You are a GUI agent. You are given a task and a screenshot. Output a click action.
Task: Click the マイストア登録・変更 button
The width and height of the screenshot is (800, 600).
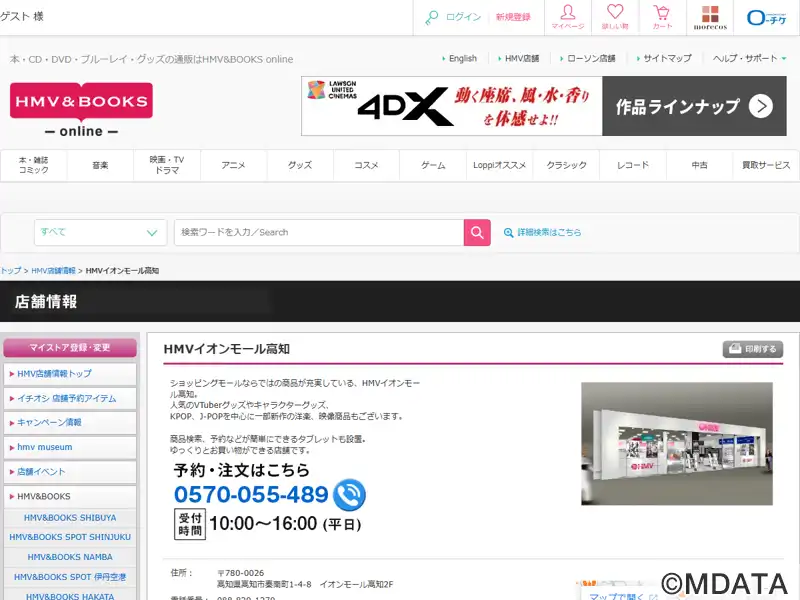coord(70,348)
